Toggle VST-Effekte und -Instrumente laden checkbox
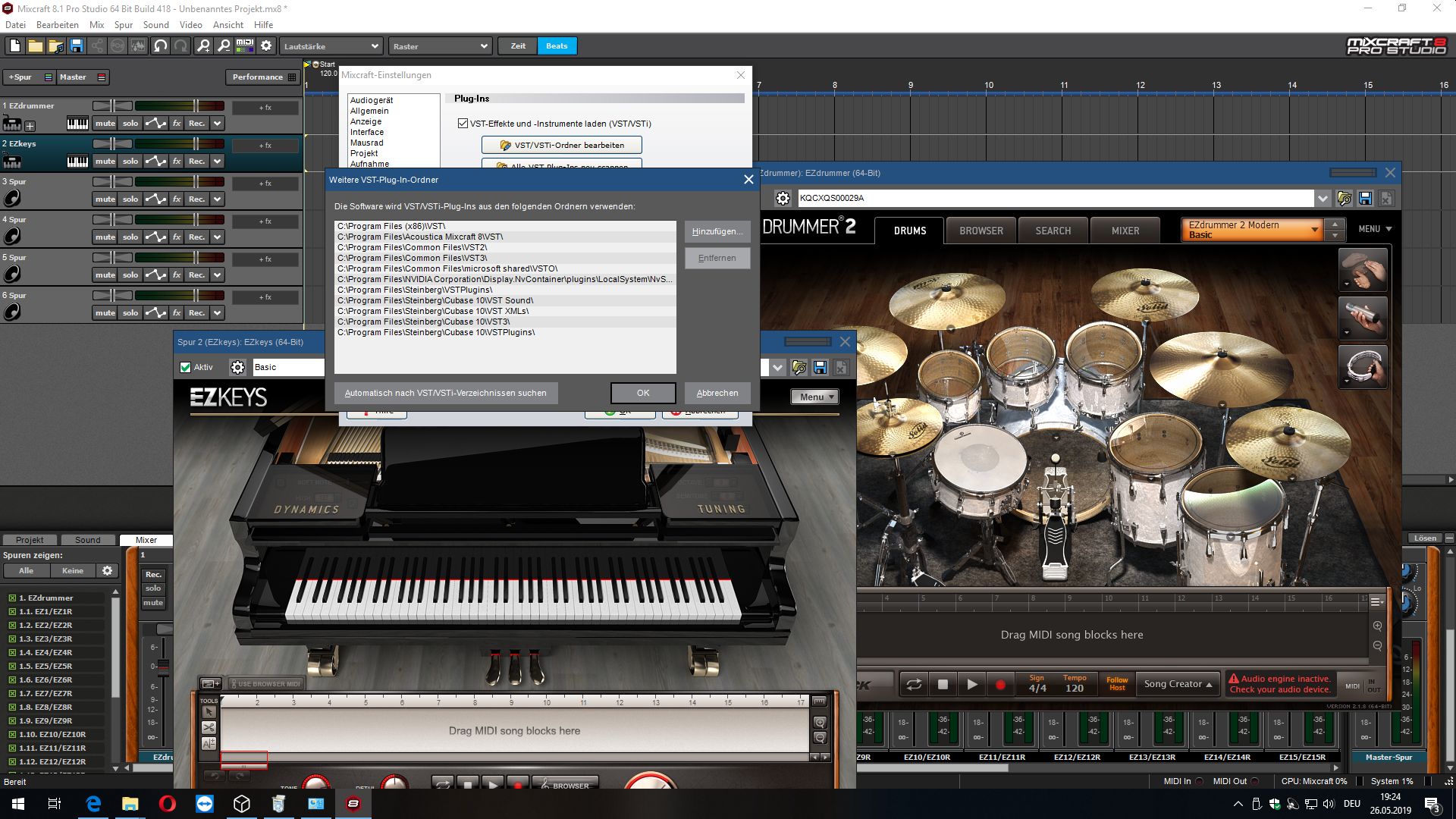The height and width of the screenshot is (819, 1456). pos(463,124)
